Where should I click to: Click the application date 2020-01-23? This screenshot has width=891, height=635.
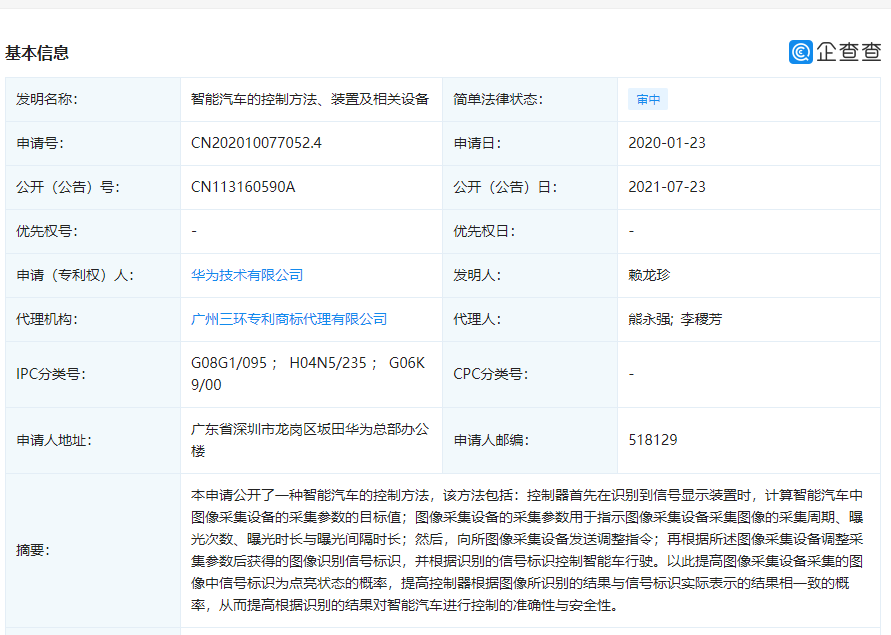click(666, 143)
